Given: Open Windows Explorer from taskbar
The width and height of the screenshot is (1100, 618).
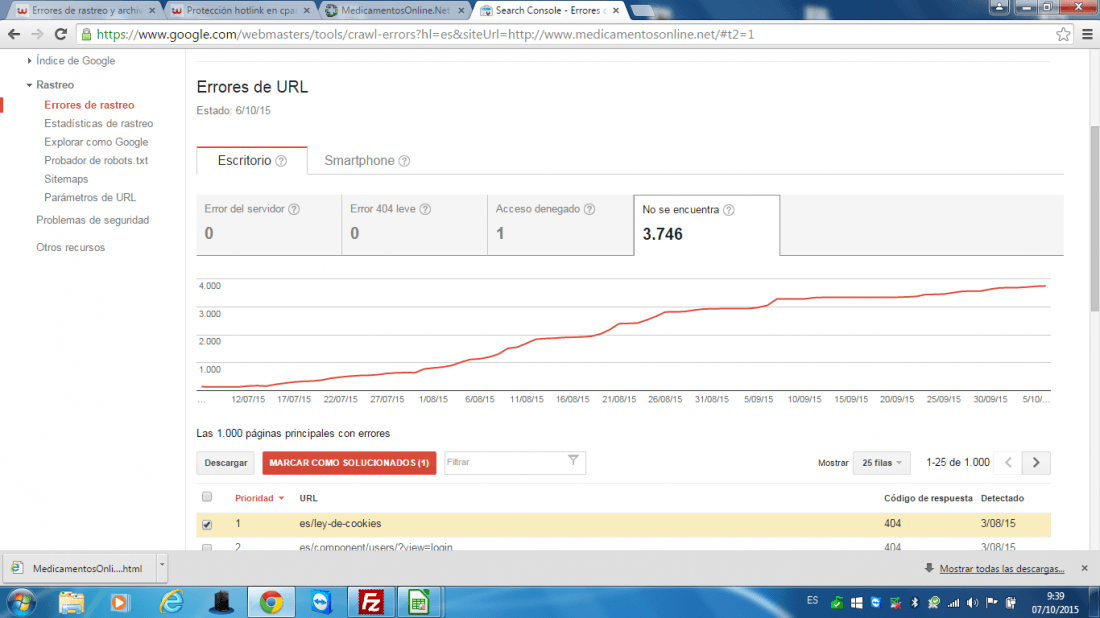Looking at the screenshot, I should click(x=71, y=603).
